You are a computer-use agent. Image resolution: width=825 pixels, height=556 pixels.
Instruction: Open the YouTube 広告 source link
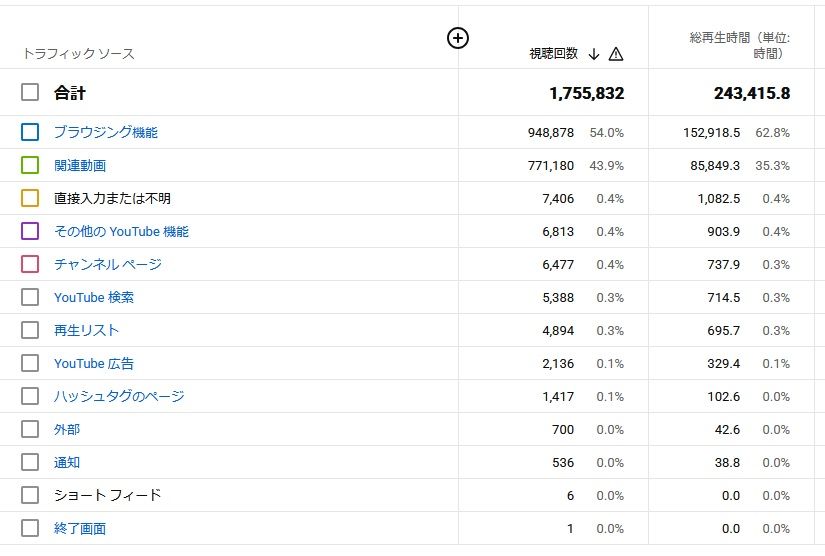94,363
